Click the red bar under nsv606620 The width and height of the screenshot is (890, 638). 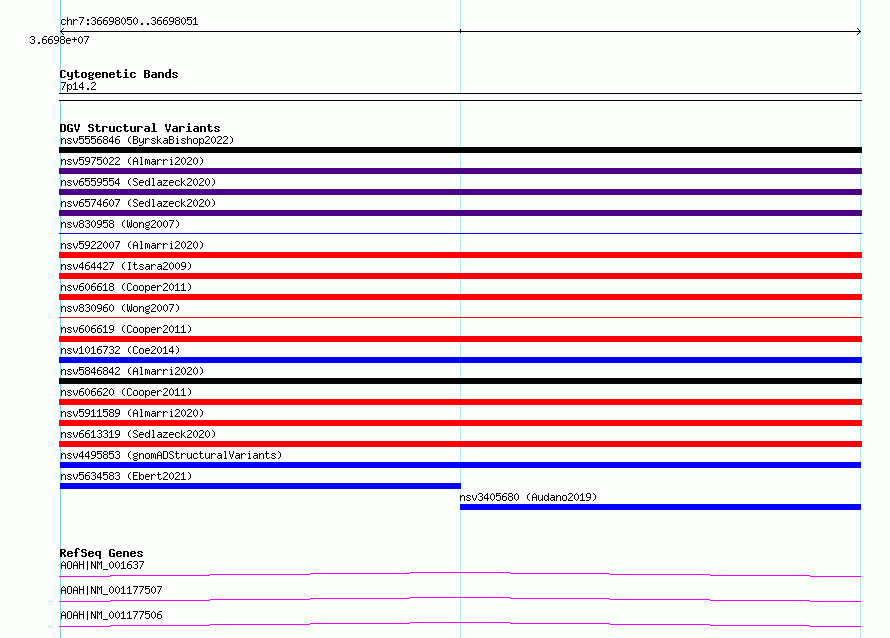(460, 402)
